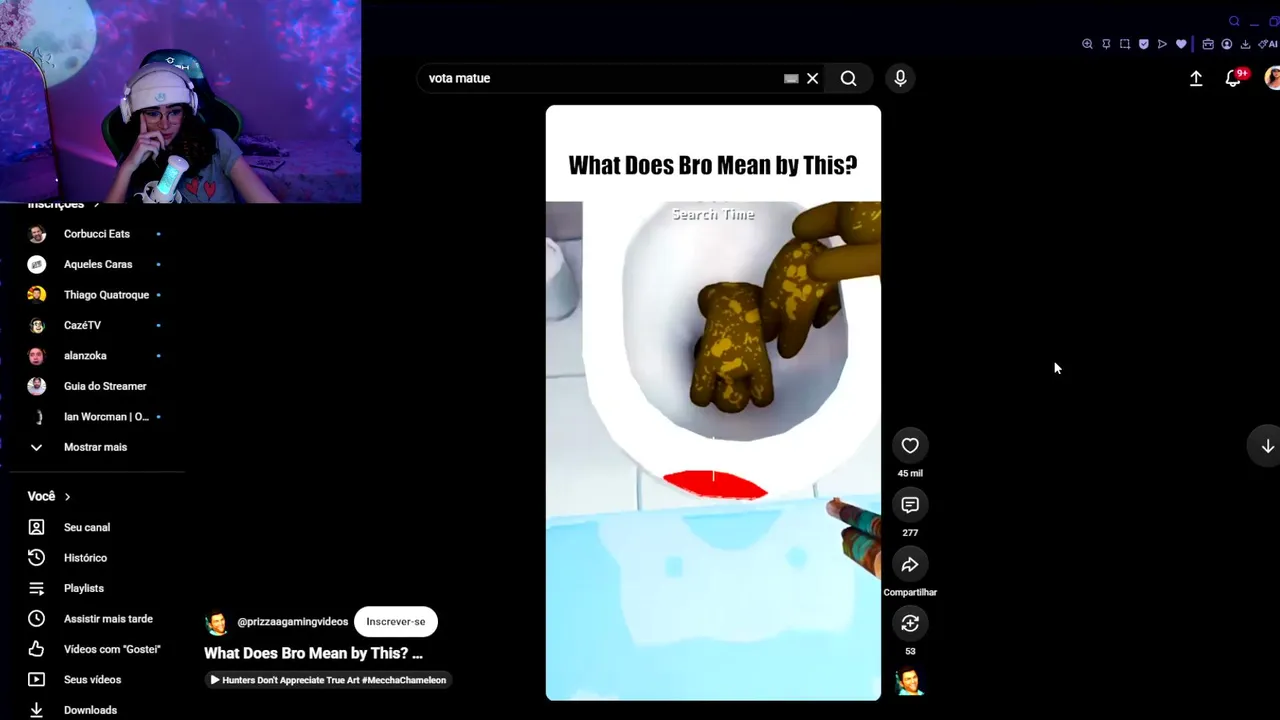The height and width of the screenshot is (720, 1280).
Task: Open the upload/create button in YouTube header
Action: 1196,78
